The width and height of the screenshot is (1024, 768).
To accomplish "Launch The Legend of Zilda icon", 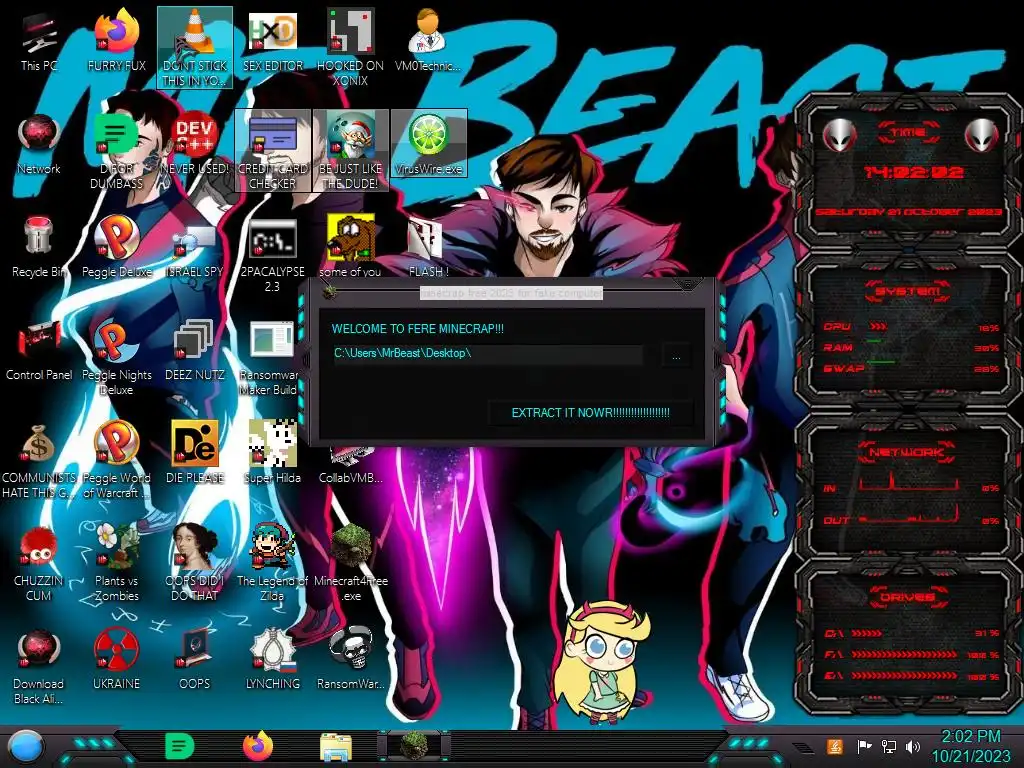I will point(272,563).
